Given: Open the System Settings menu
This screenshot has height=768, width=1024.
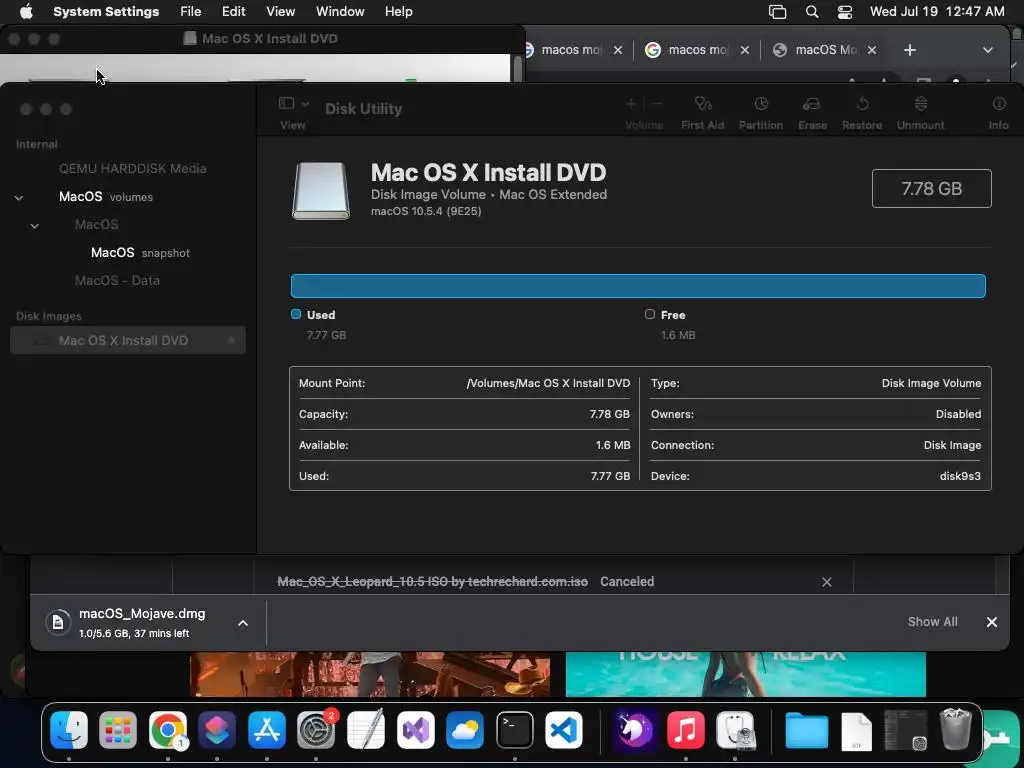Looking at the screenshot, I should [x=106, y=12].
